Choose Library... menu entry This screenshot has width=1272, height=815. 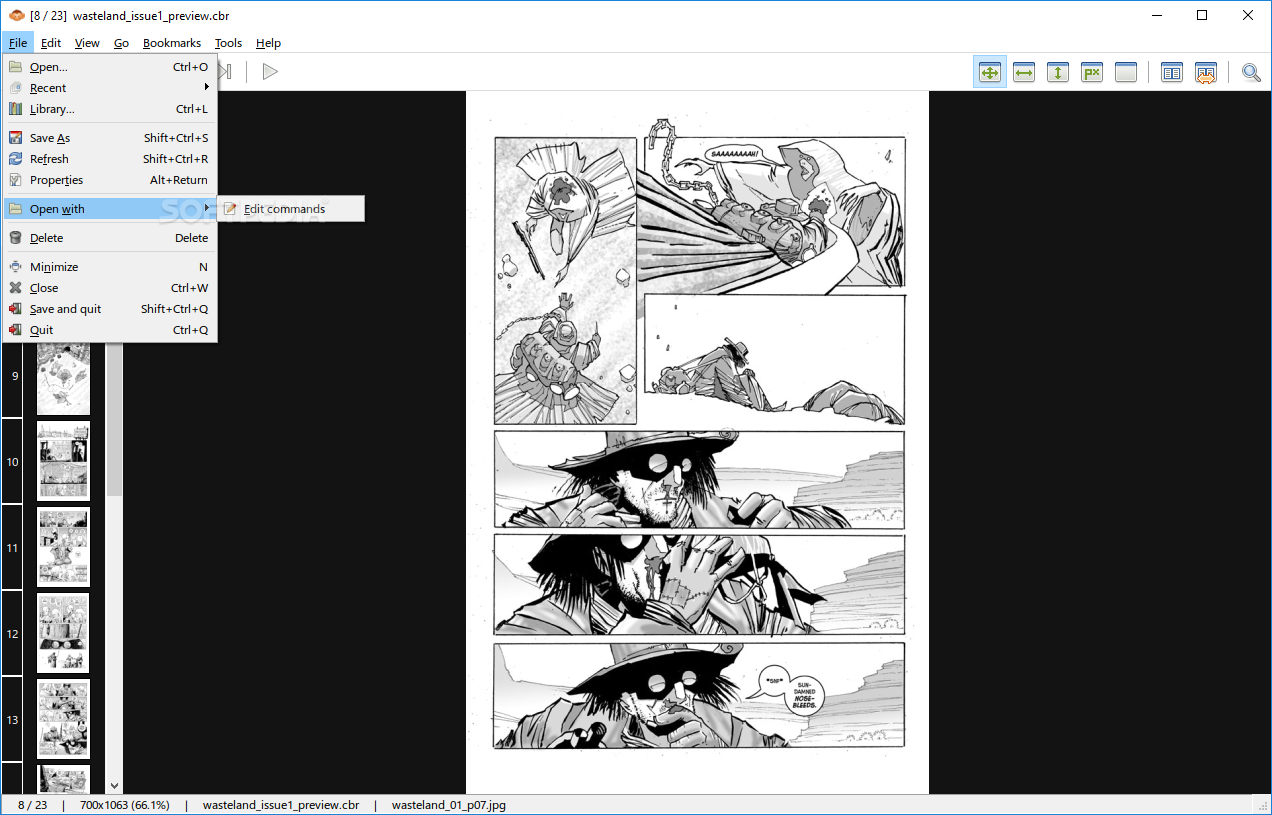point(110,109)
